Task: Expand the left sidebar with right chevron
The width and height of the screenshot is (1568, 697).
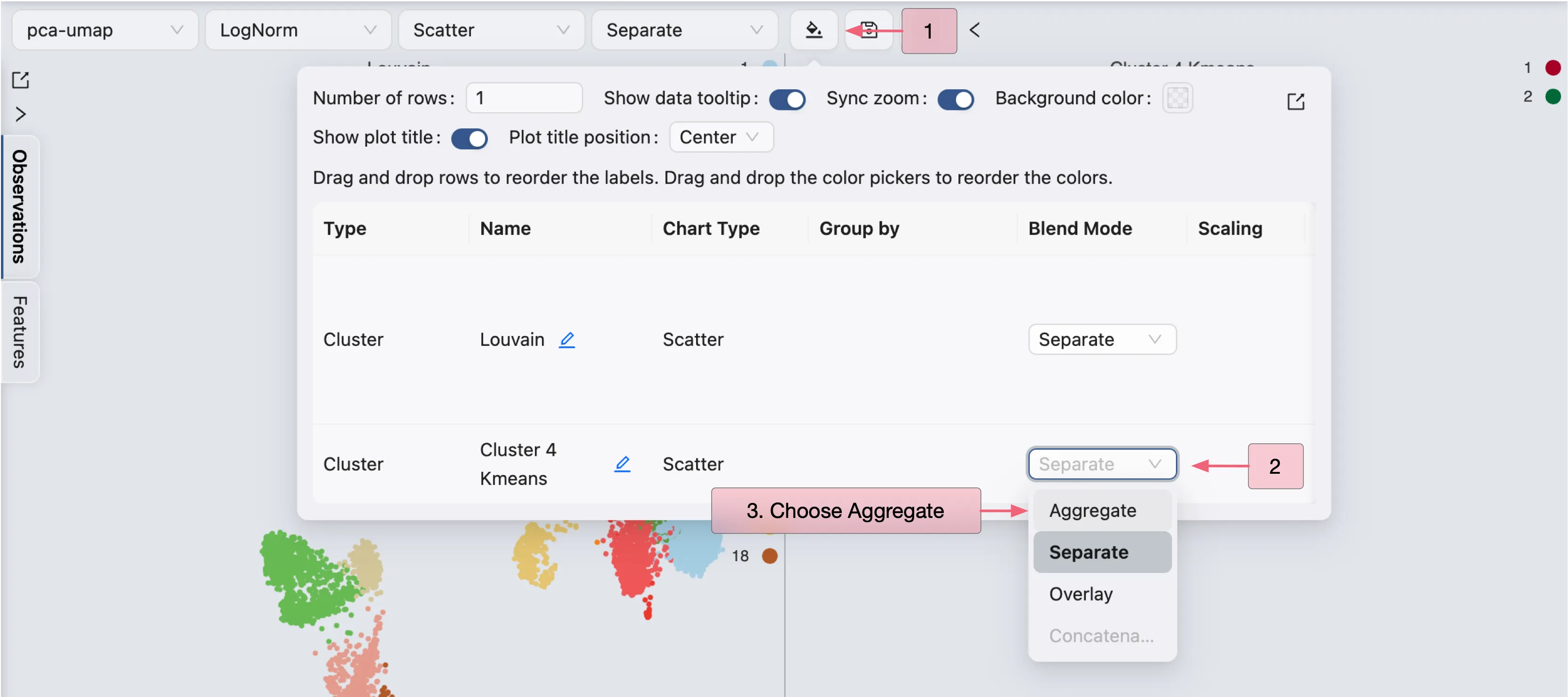Action: click(x=21, y=114)
